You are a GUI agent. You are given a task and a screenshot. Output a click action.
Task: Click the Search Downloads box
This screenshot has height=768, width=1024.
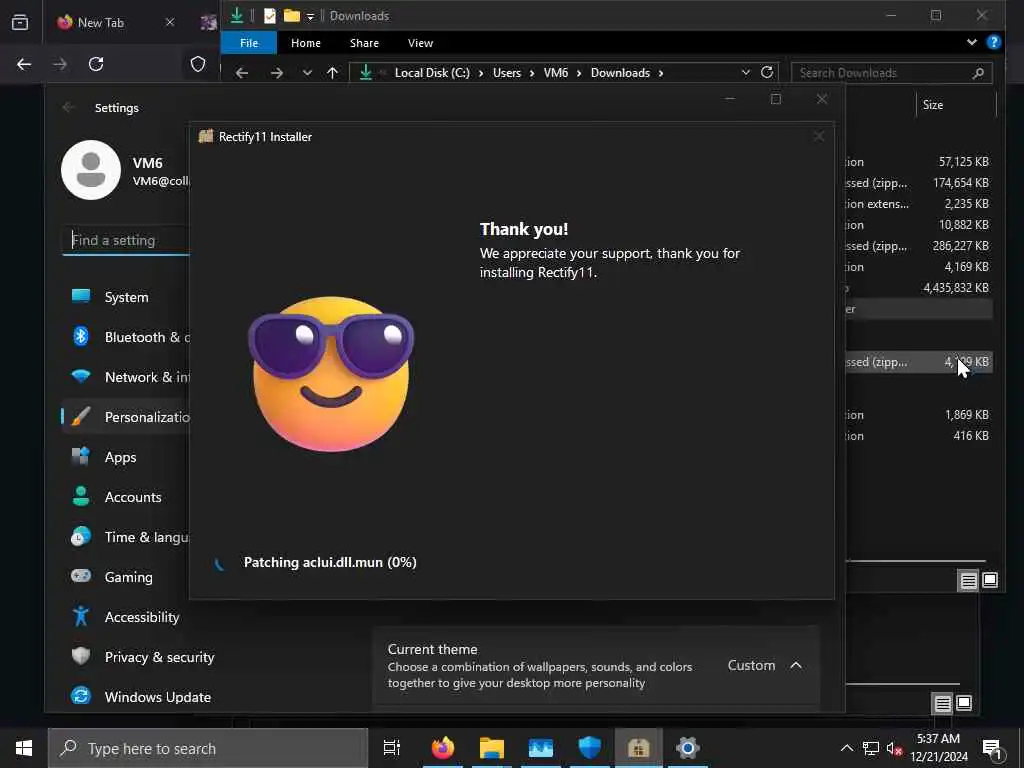pos(891,73)
